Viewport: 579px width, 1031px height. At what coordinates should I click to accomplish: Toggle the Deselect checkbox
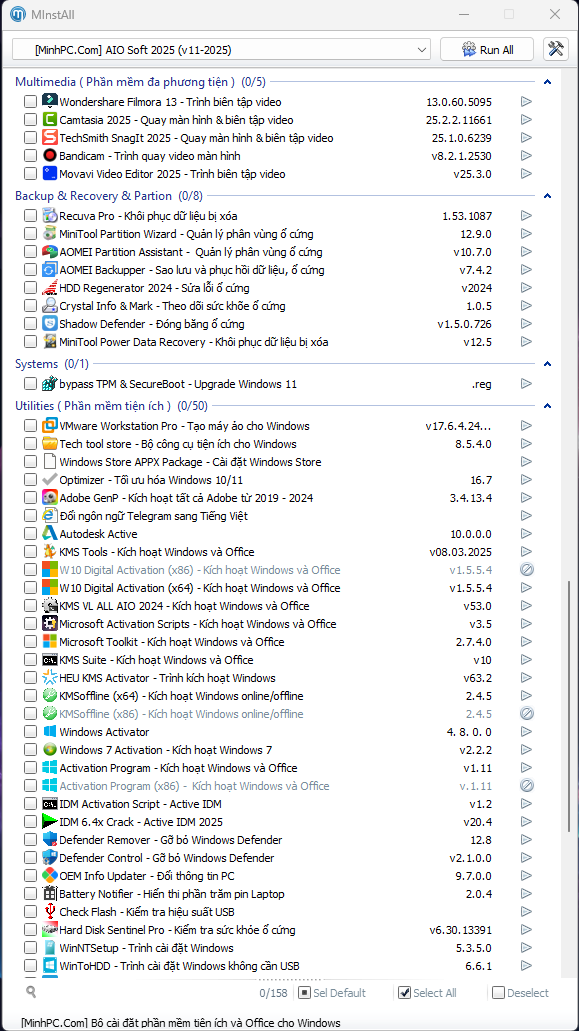[498, 993]
